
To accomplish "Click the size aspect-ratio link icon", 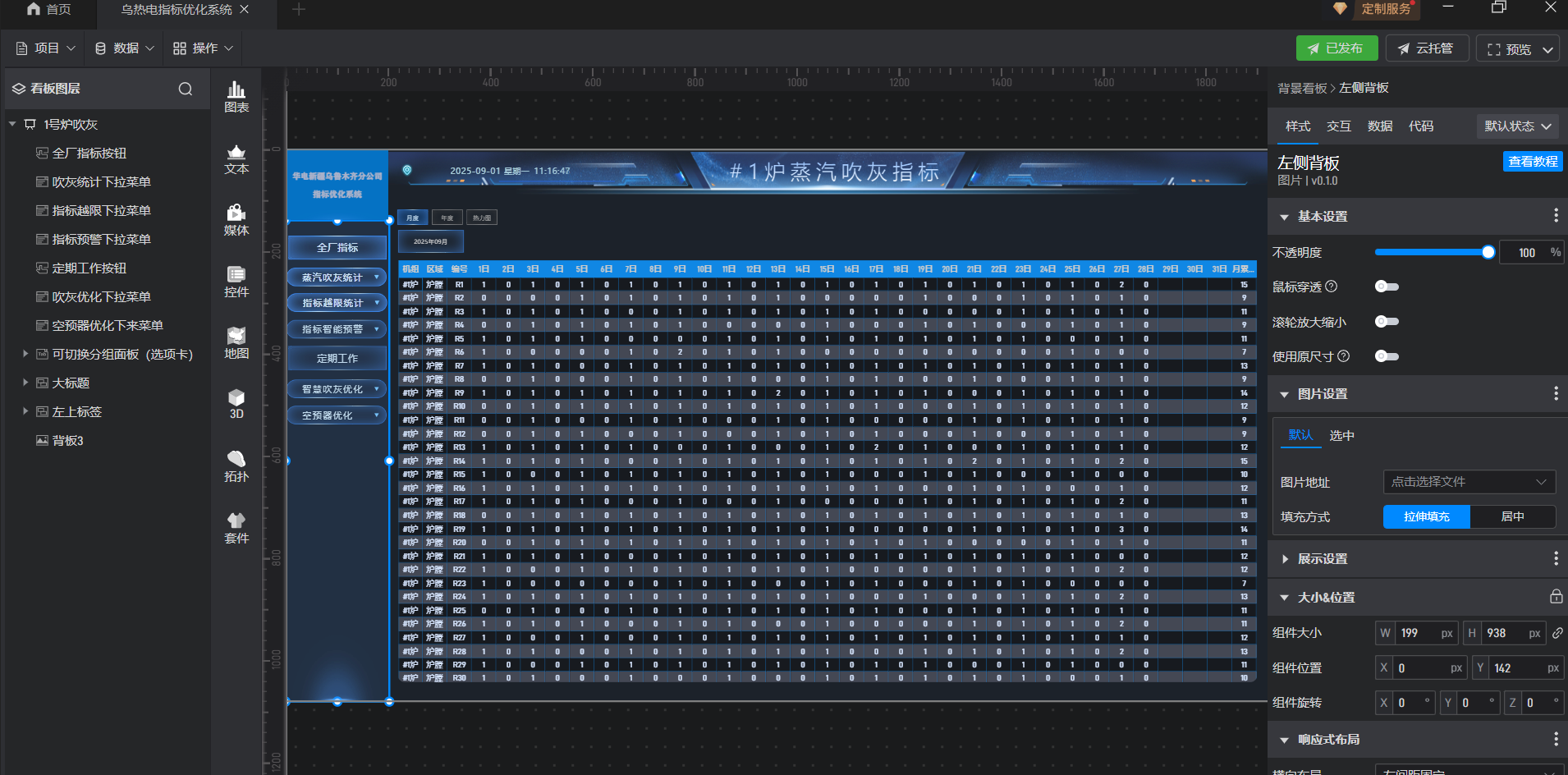I will pyautogui.click(x=1557, y=633).
